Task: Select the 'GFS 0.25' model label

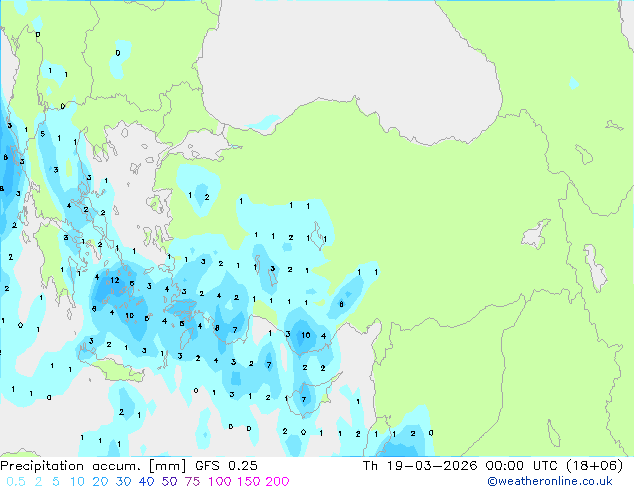Action: 226,466
